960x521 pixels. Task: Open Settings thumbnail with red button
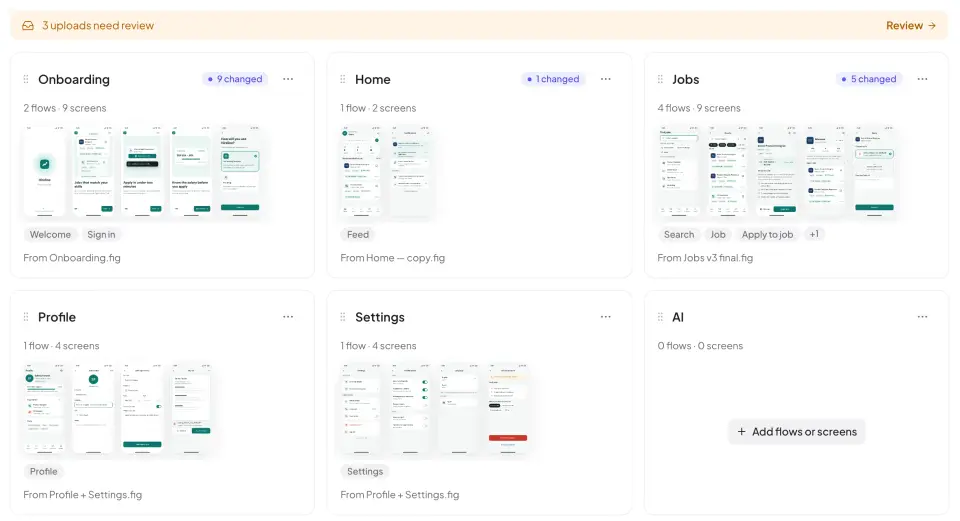click(x=508, y=409)
